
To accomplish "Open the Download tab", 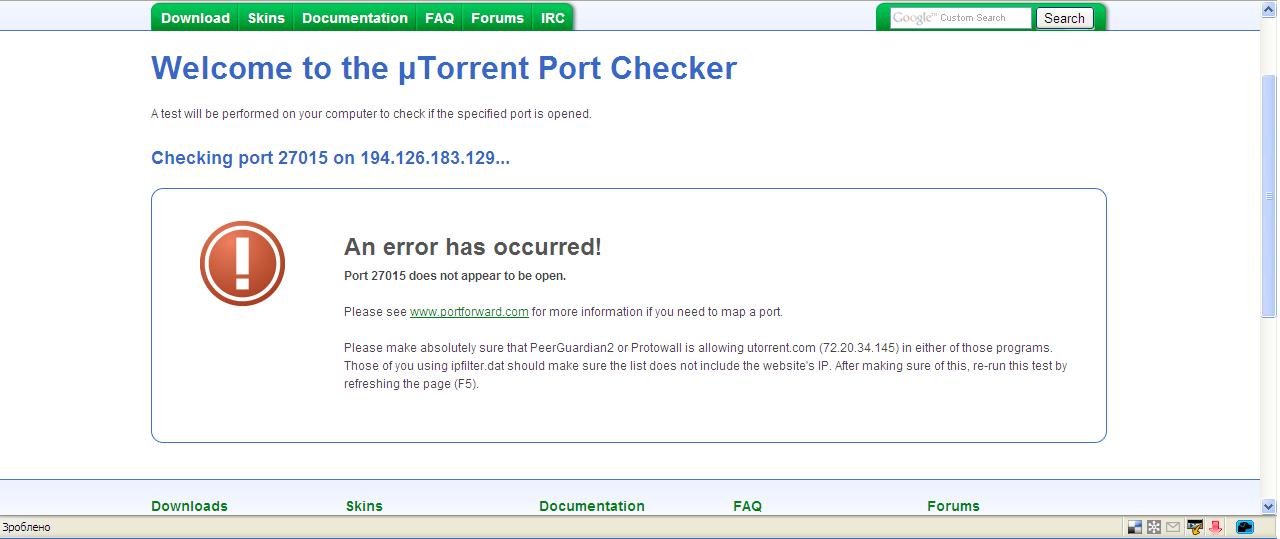I will click(x=195, y=18).
